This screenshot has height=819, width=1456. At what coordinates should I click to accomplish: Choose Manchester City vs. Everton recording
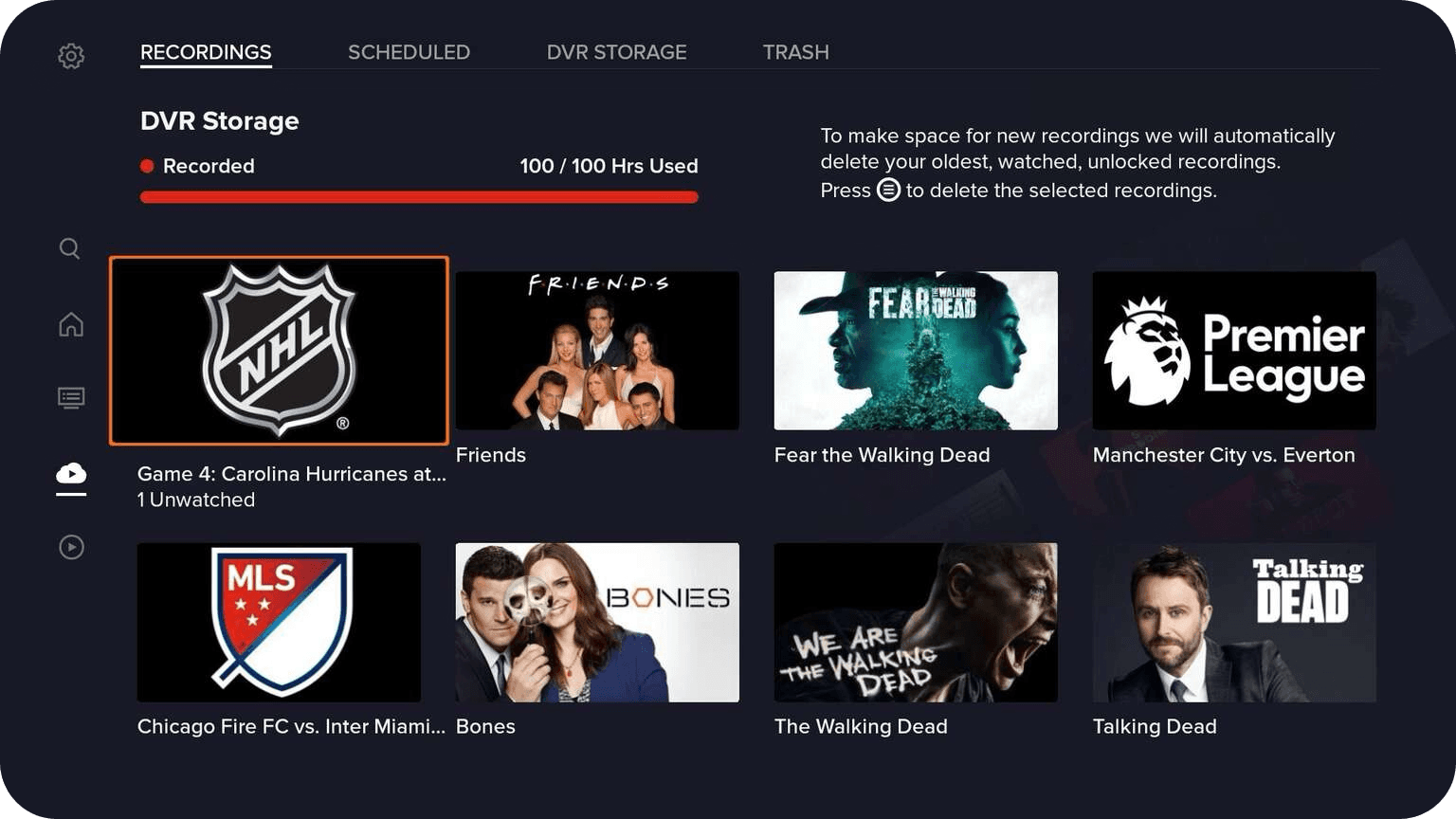[1234, 351]
